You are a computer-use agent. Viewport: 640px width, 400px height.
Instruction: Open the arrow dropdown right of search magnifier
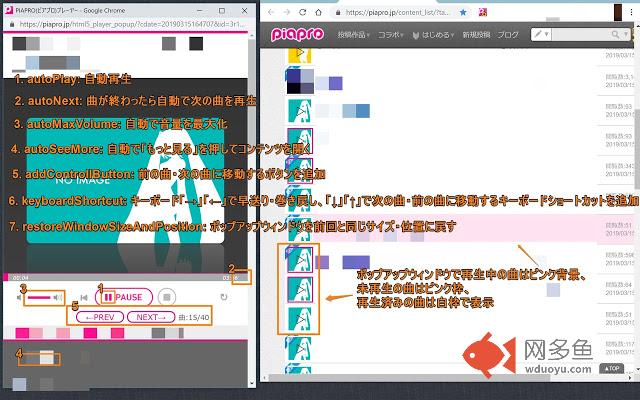tap(626, 35)
